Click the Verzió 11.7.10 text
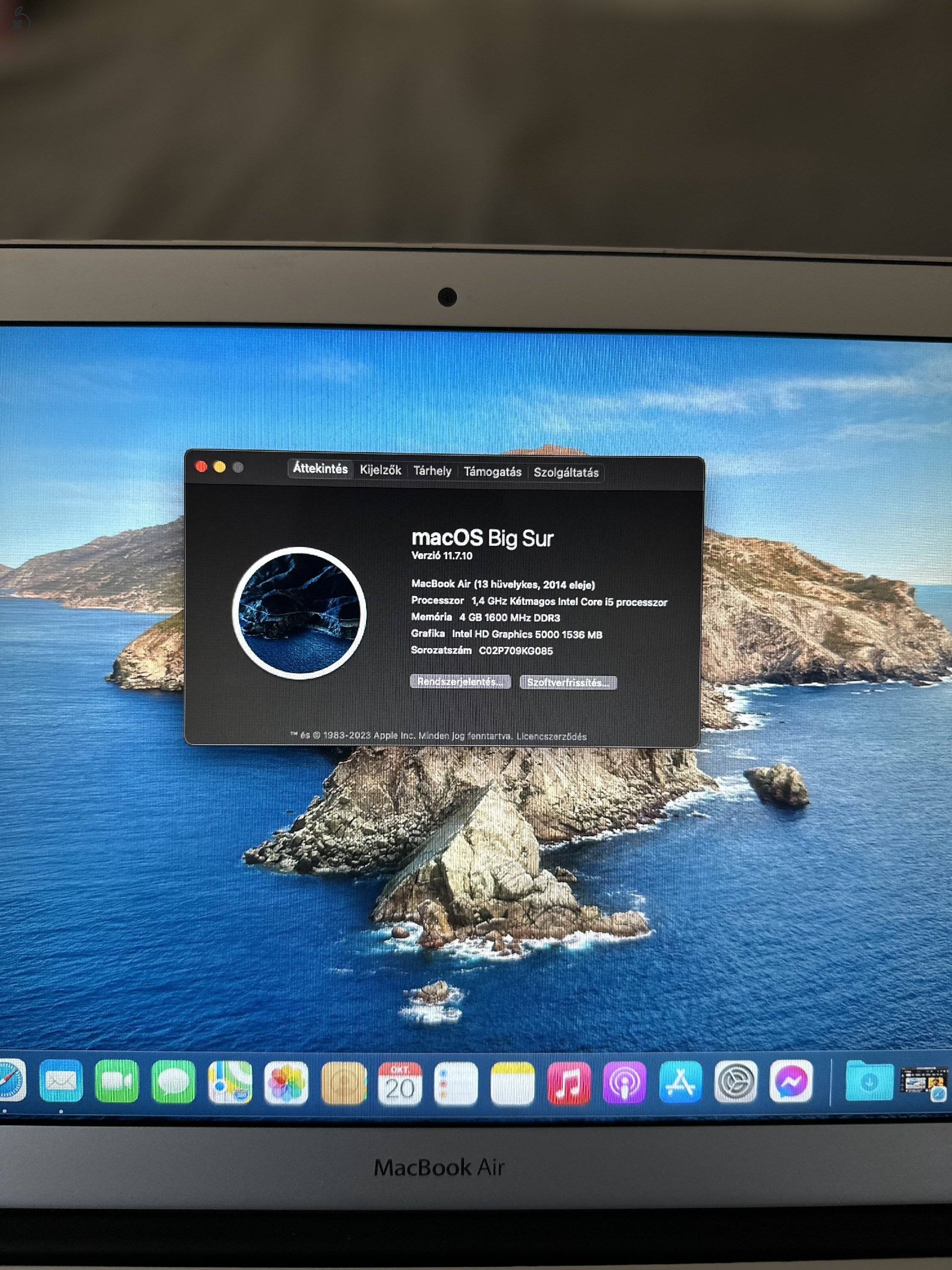Screen dimensions: 952x1270 (442, 556)
